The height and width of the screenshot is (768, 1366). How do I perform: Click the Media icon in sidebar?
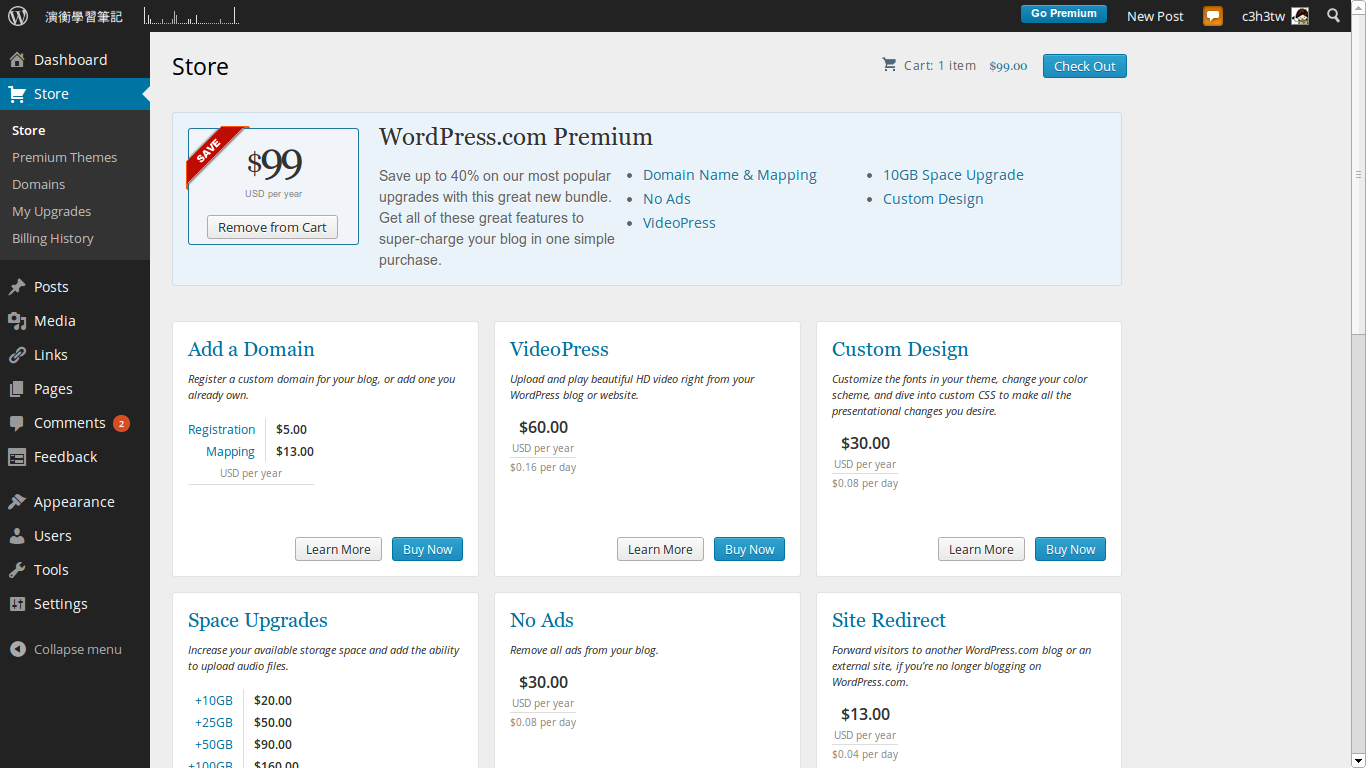coord(17,321)
